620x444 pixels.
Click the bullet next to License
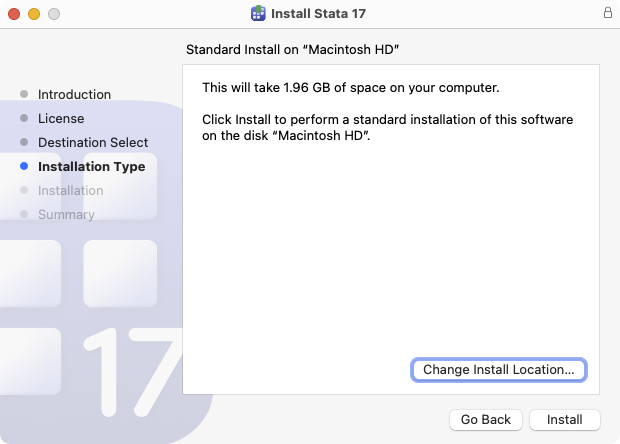click(x=24, y=119)
